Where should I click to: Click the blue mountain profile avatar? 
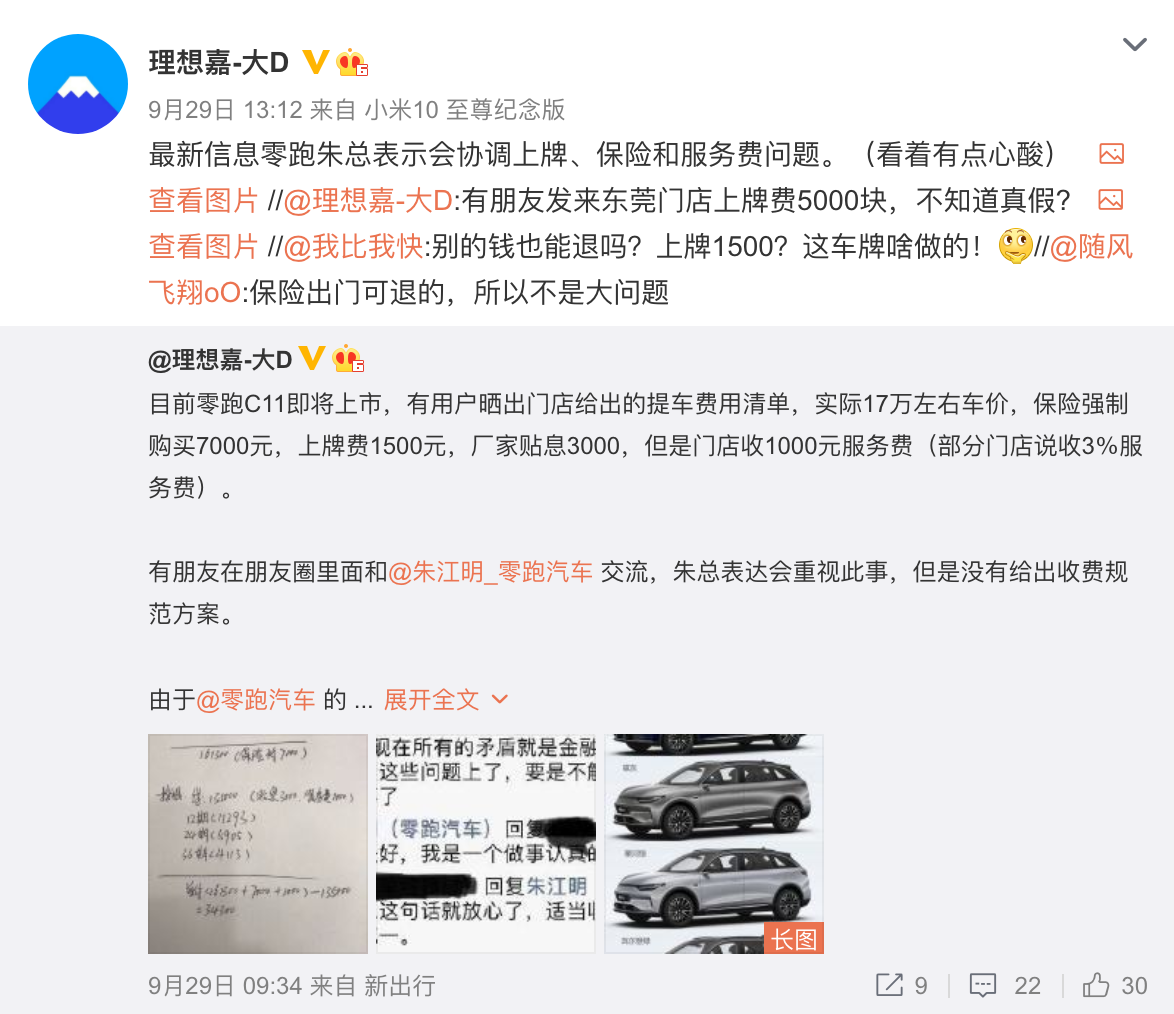[x=78, y=84]
